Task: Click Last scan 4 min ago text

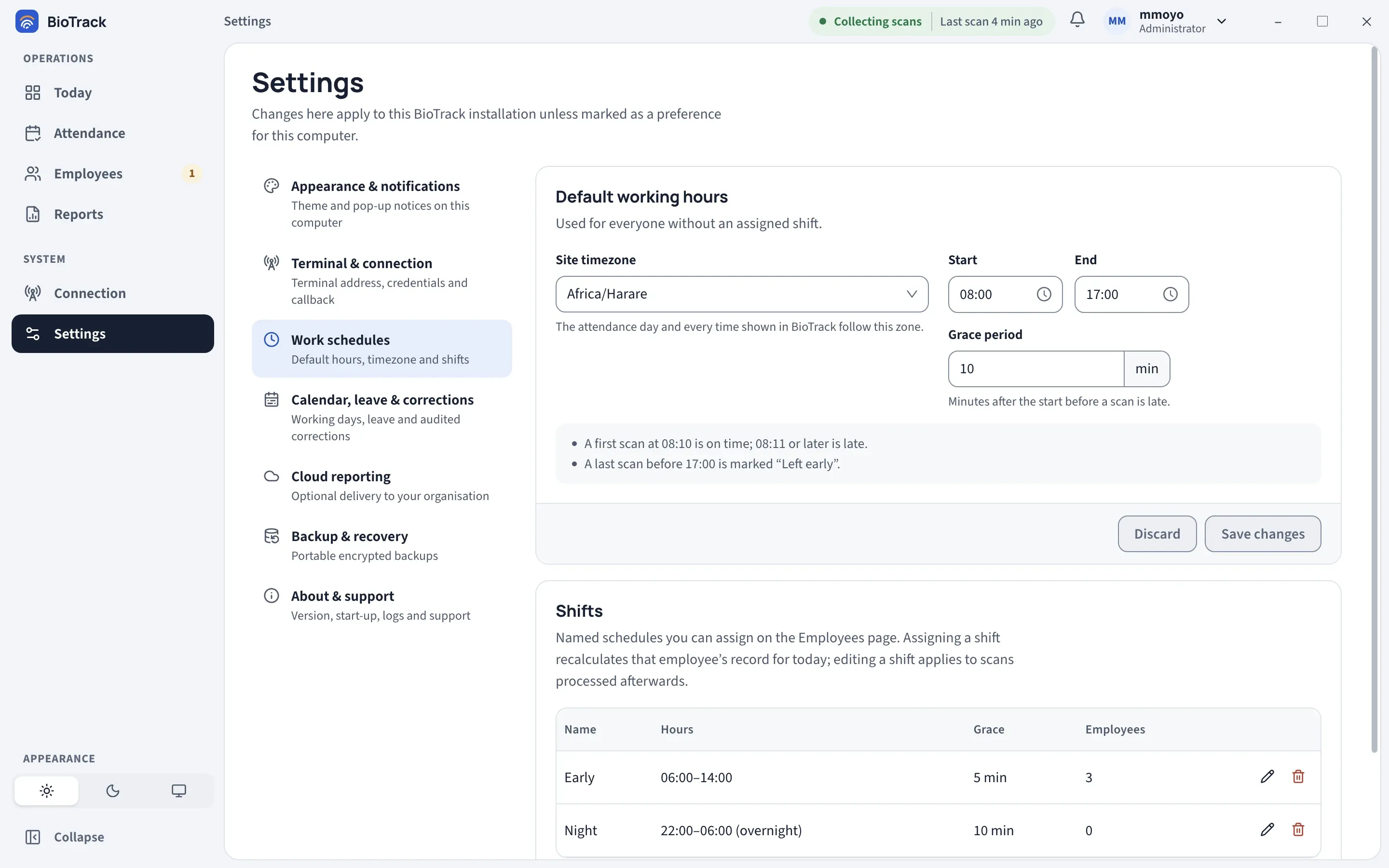Action: pyautogui.click(x=991, y=21)
